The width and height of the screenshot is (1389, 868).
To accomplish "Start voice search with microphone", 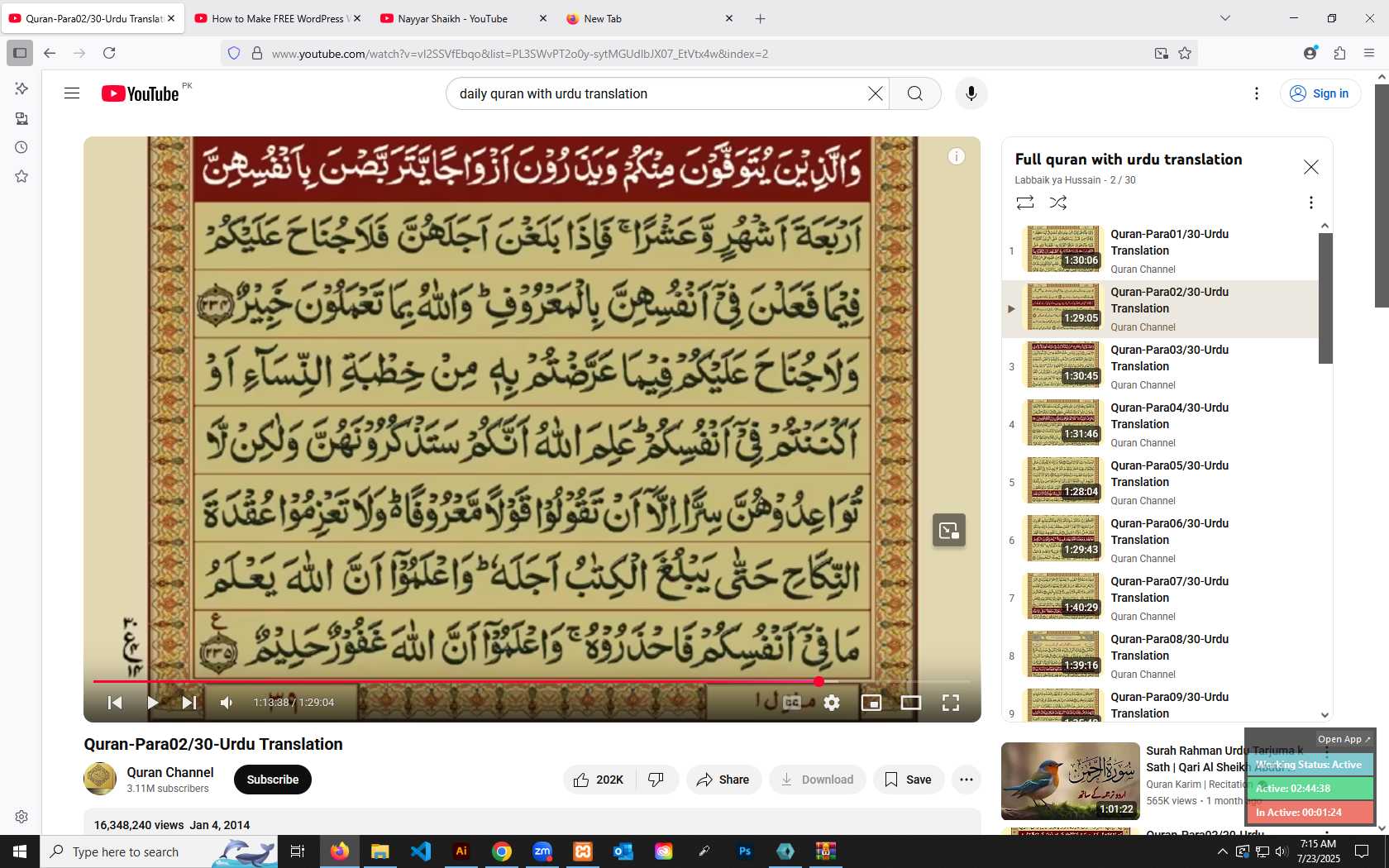I will 971,93.
